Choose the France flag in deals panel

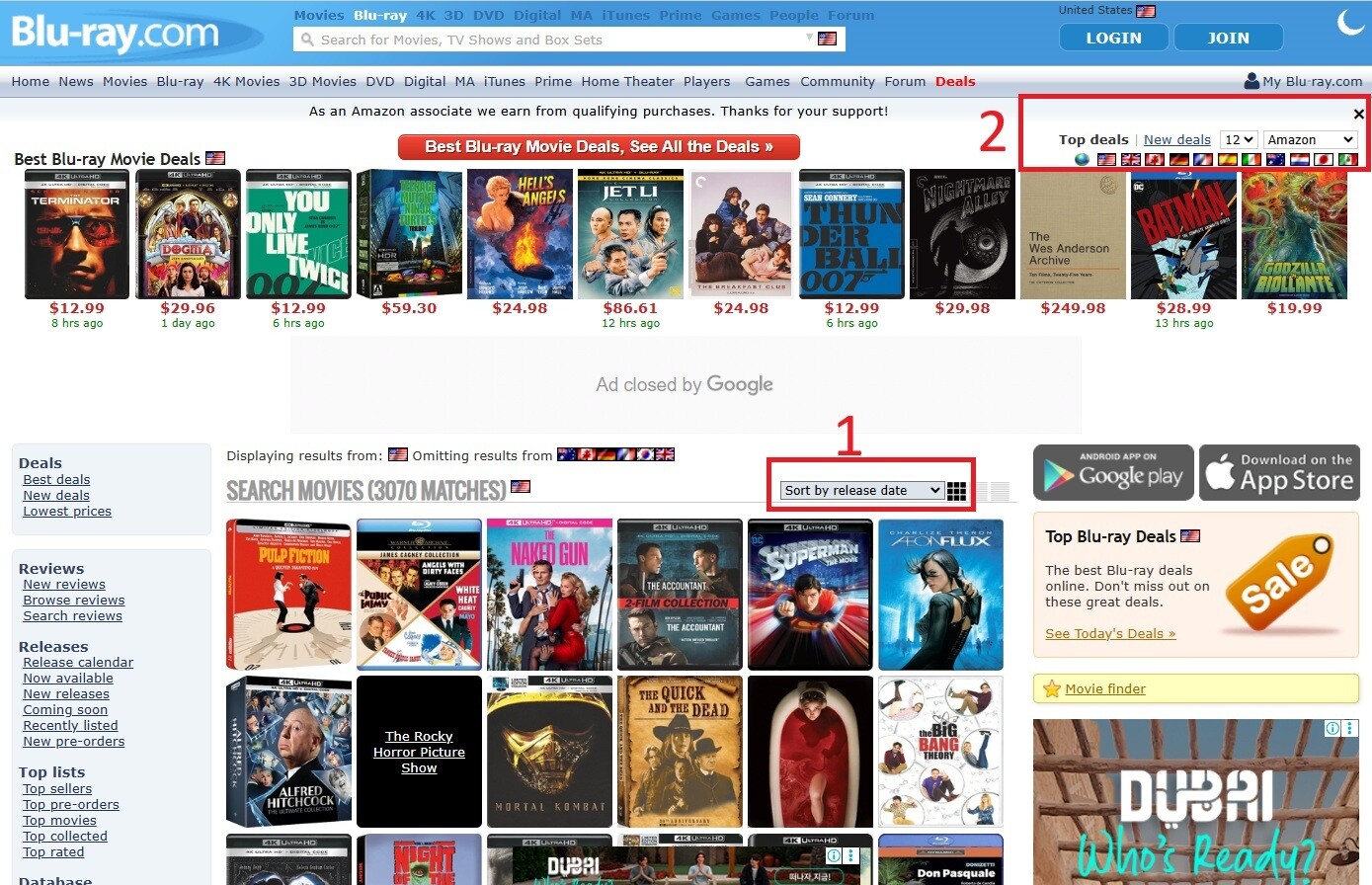[x=1203, y=159]
